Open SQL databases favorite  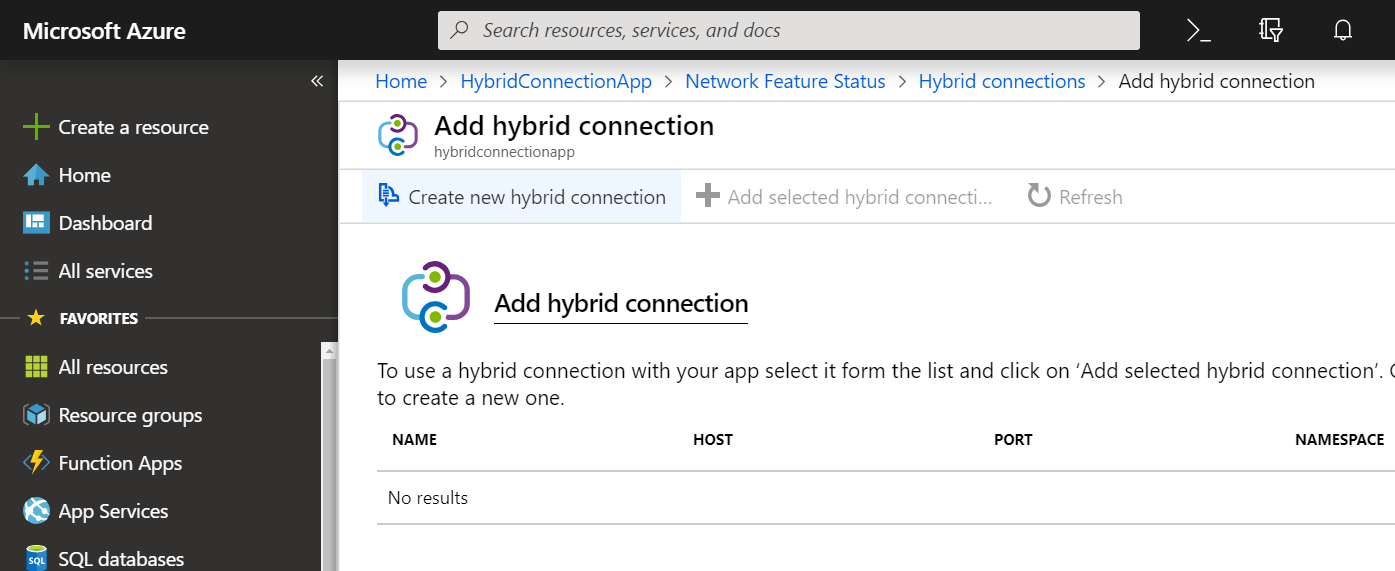[x=121, y=559]
